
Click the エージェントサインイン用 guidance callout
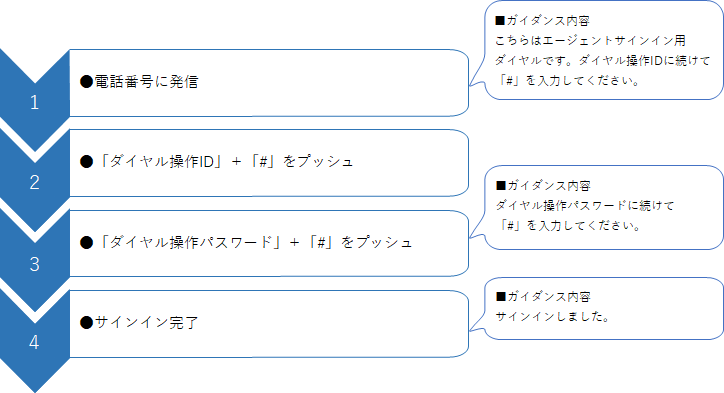pyautogui.click(x=603, y=50)
